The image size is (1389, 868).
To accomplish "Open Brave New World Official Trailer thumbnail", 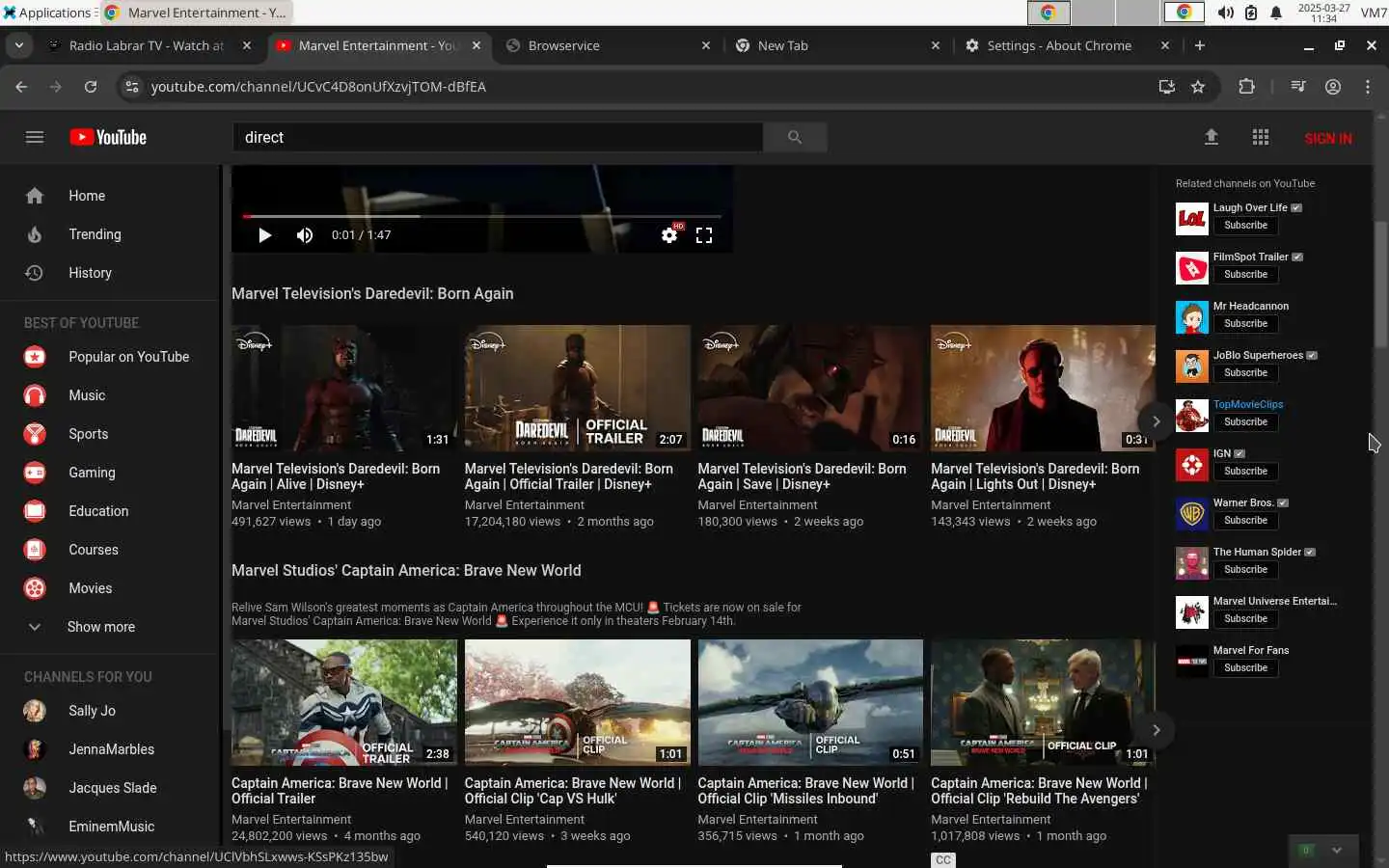I will tap(344, 702).
